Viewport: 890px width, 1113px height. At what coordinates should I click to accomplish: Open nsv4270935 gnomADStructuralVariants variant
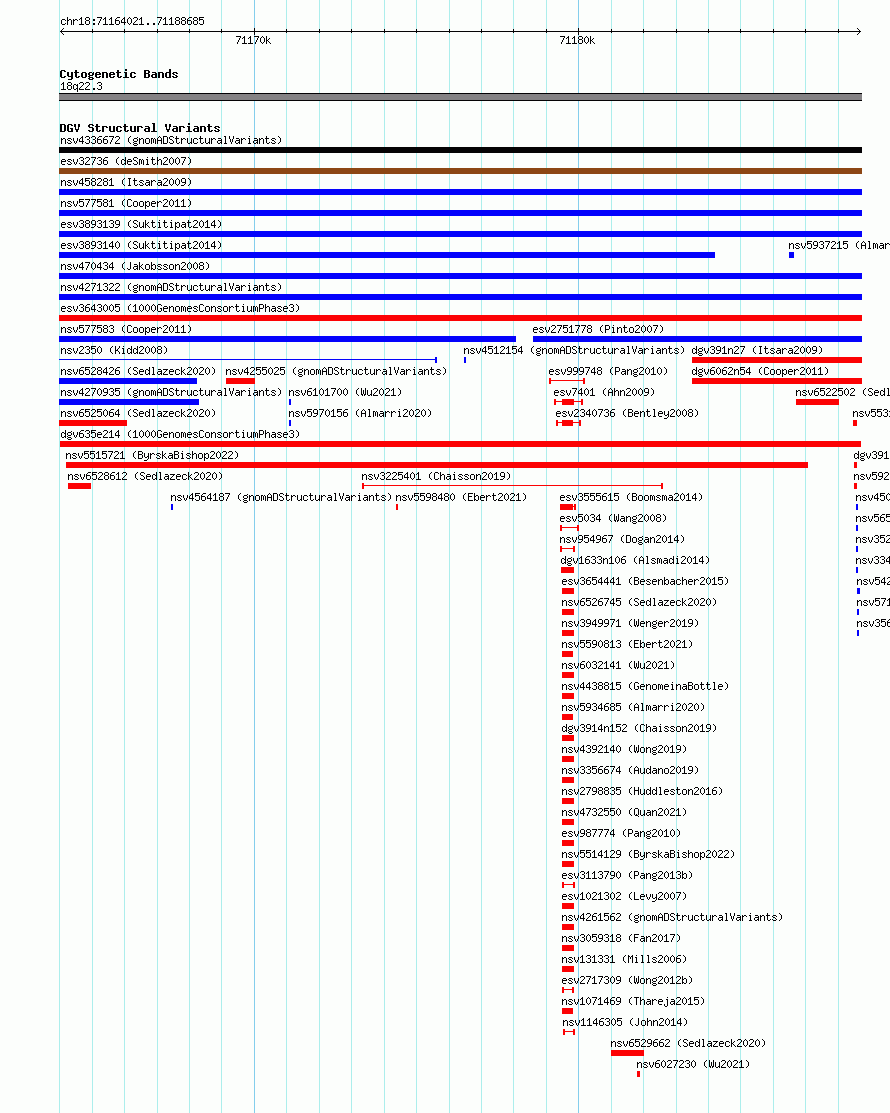tap(129, 402)
